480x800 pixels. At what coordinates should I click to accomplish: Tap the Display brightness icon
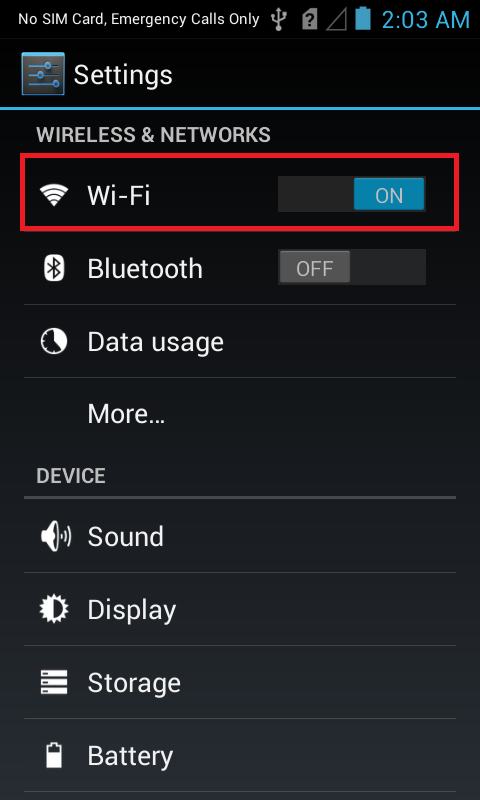pyautogui.click(x=54, y=609)
